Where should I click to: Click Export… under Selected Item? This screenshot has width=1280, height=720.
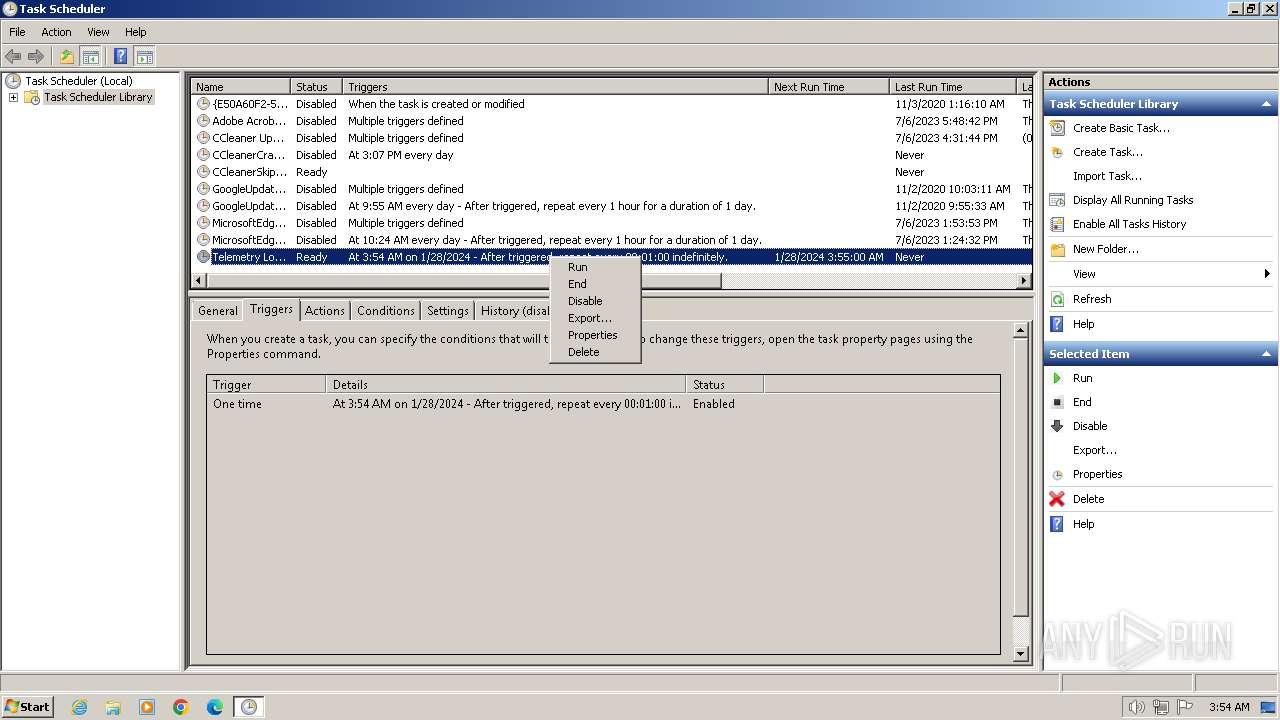point(1095,450)
